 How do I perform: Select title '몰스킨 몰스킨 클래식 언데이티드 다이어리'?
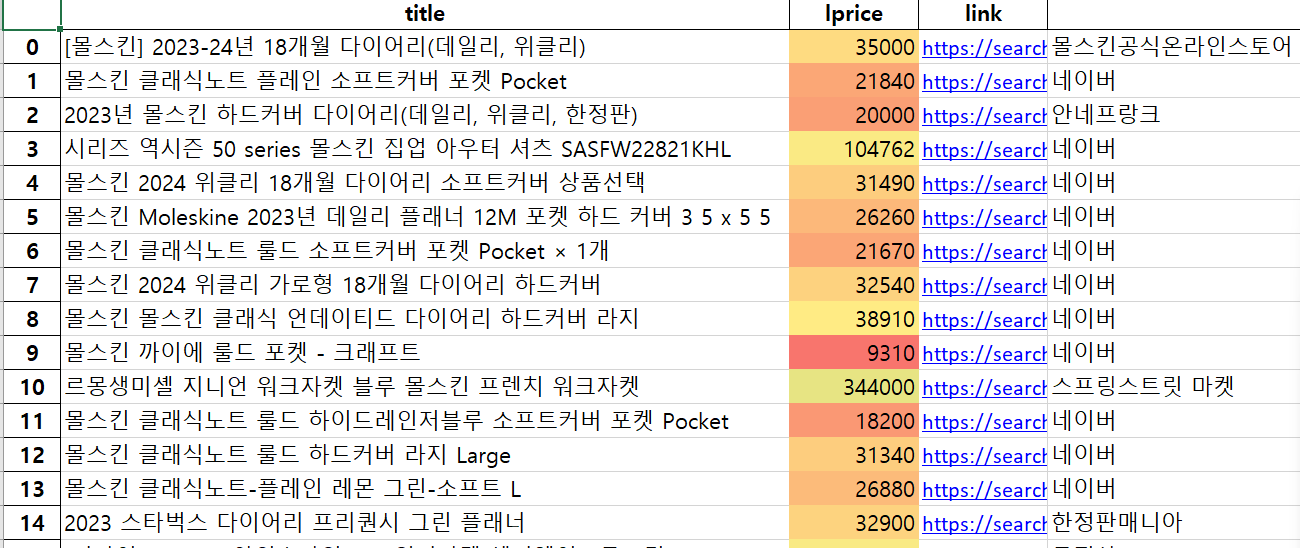pyautogui.click(x=425, y=319)
